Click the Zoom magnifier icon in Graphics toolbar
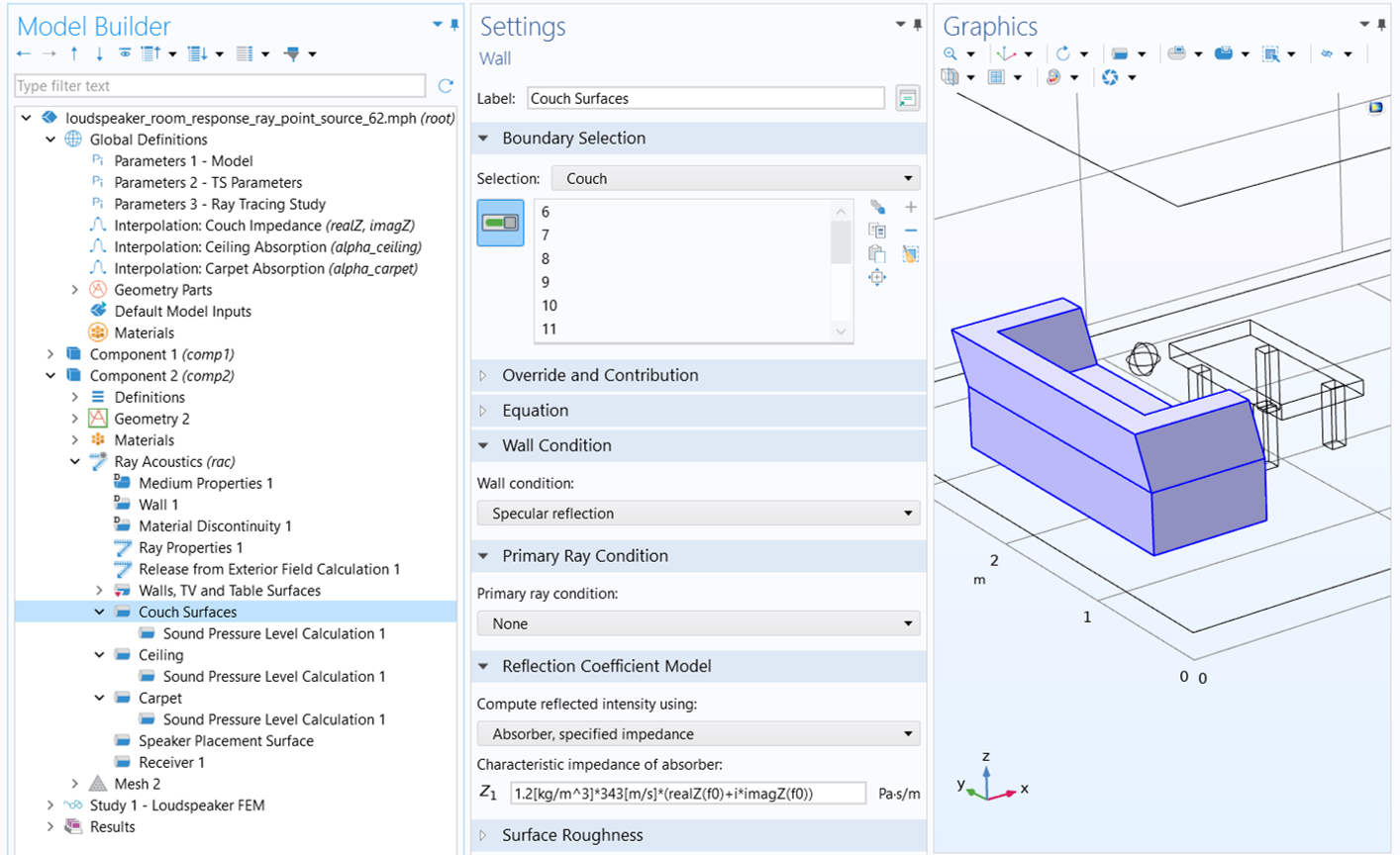 [x=950, y=53]
